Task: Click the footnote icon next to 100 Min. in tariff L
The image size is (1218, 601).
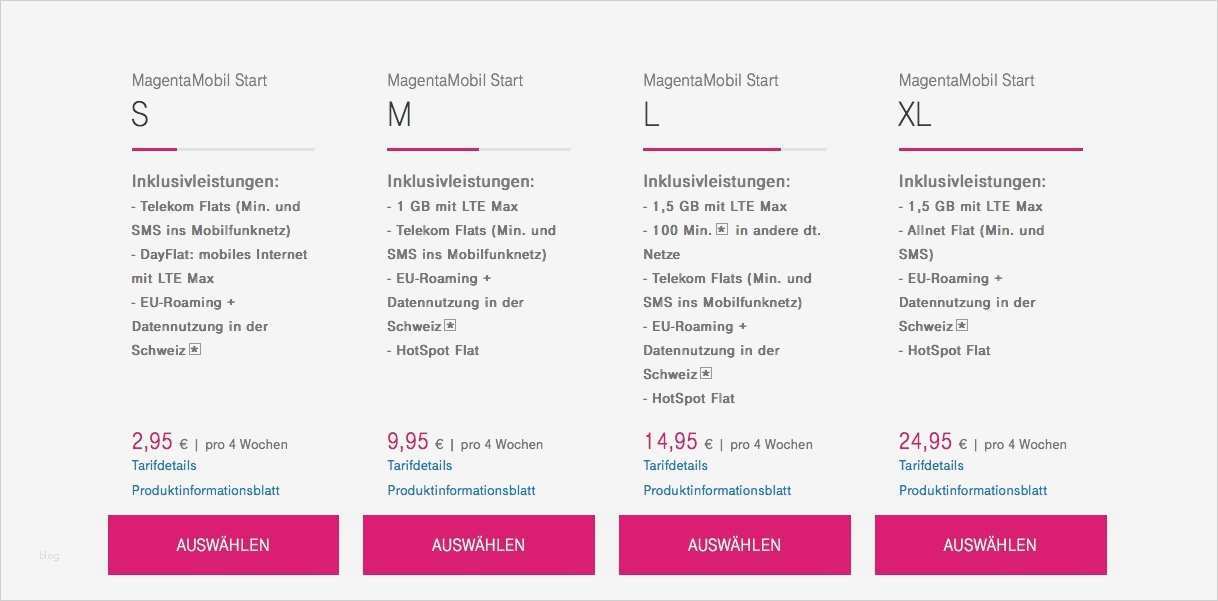Action: click(x=722, y=229)
